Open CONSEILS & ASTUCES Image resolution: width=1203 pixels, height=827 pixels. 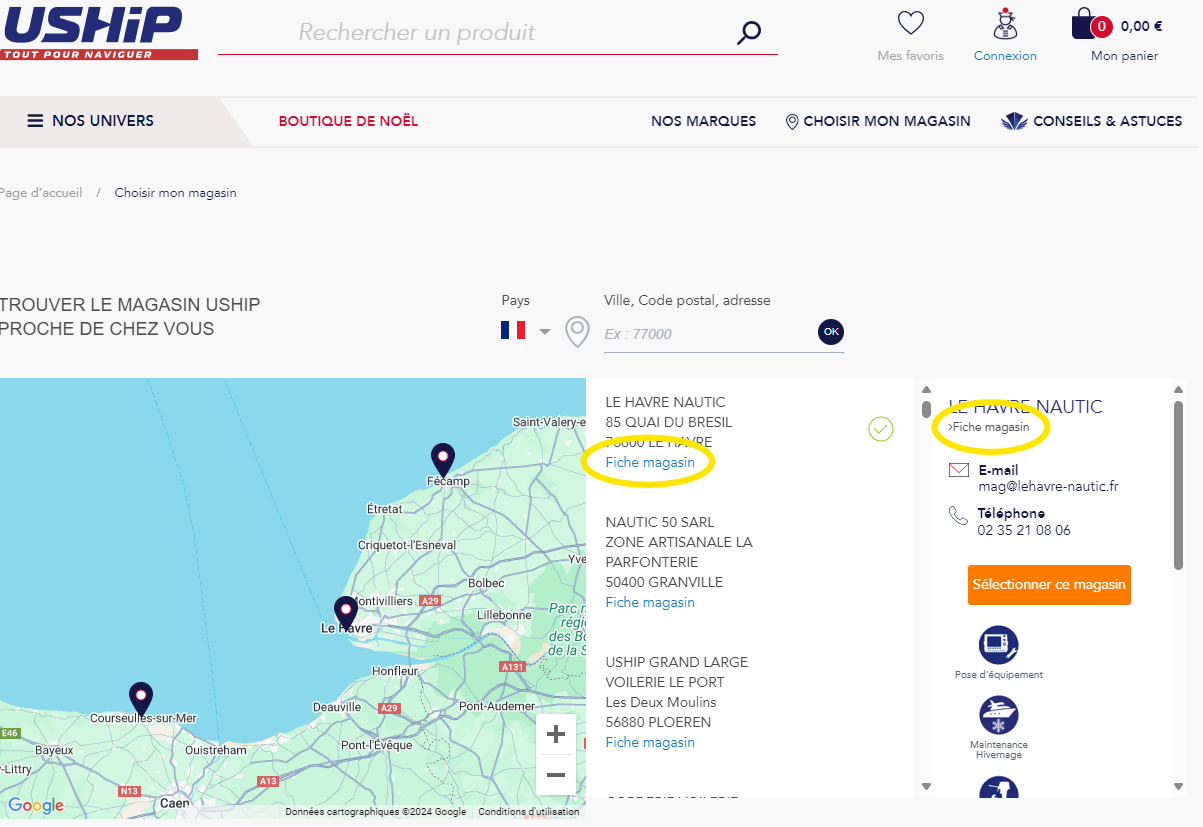(1092, 121)
